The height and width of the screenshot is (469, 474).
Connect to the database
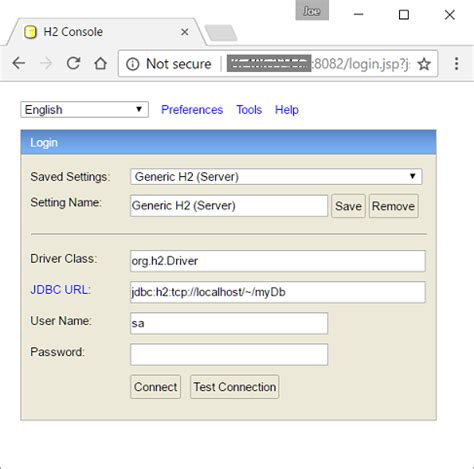coord(155,387)
